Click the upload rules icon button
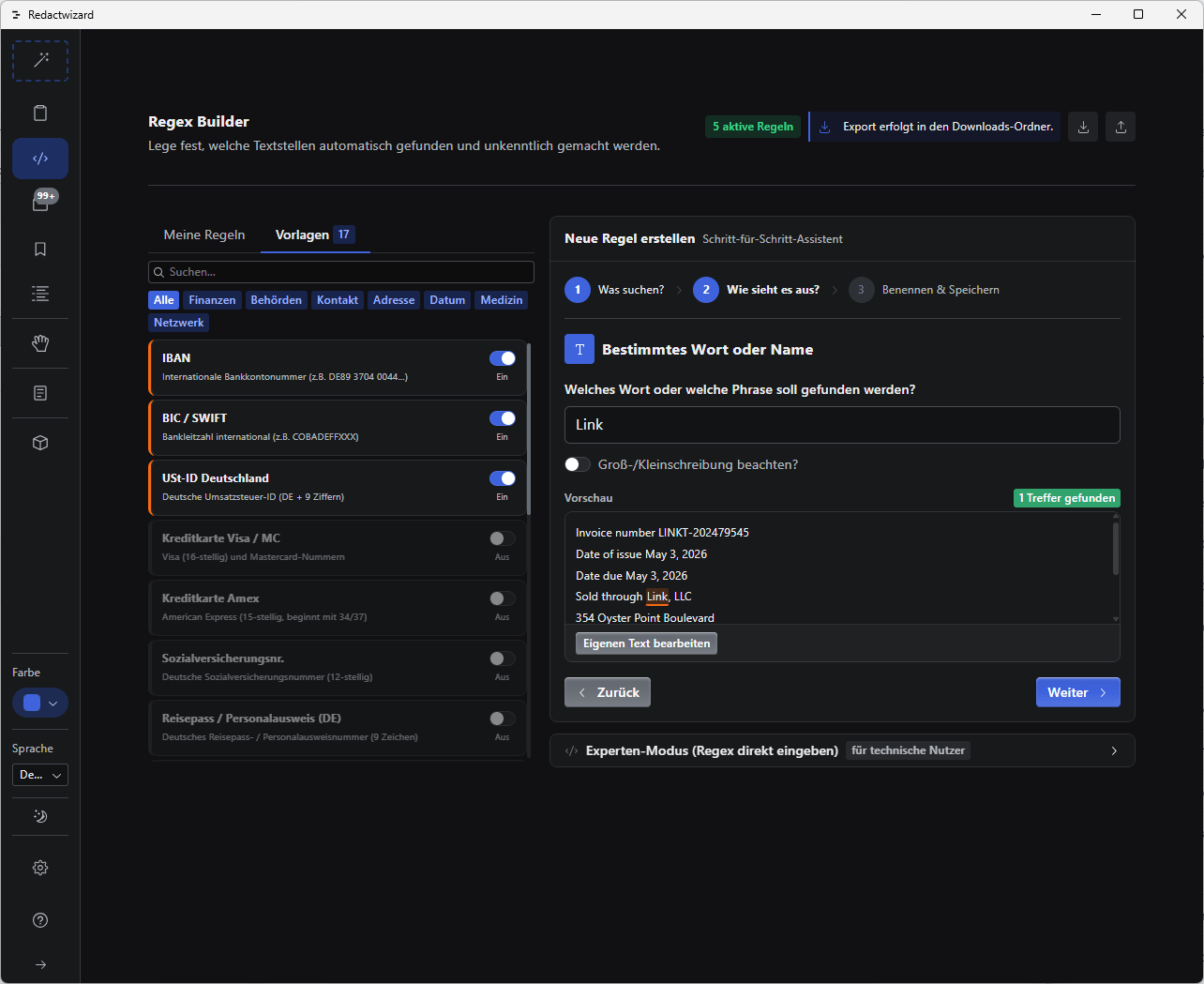The width and height of the screenshot is (1204, 984). point(1121,127)
